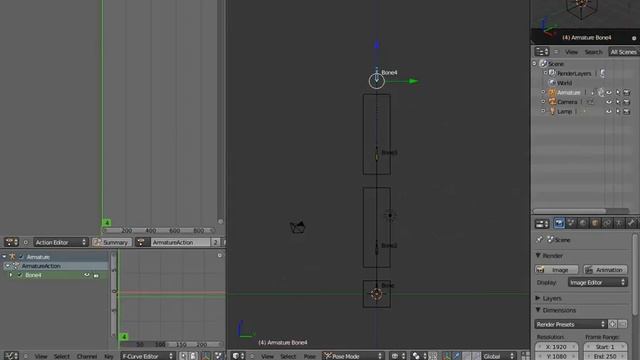Open the Display Image Editor dropdown
The image size is (640, 360).
(598, 282)
